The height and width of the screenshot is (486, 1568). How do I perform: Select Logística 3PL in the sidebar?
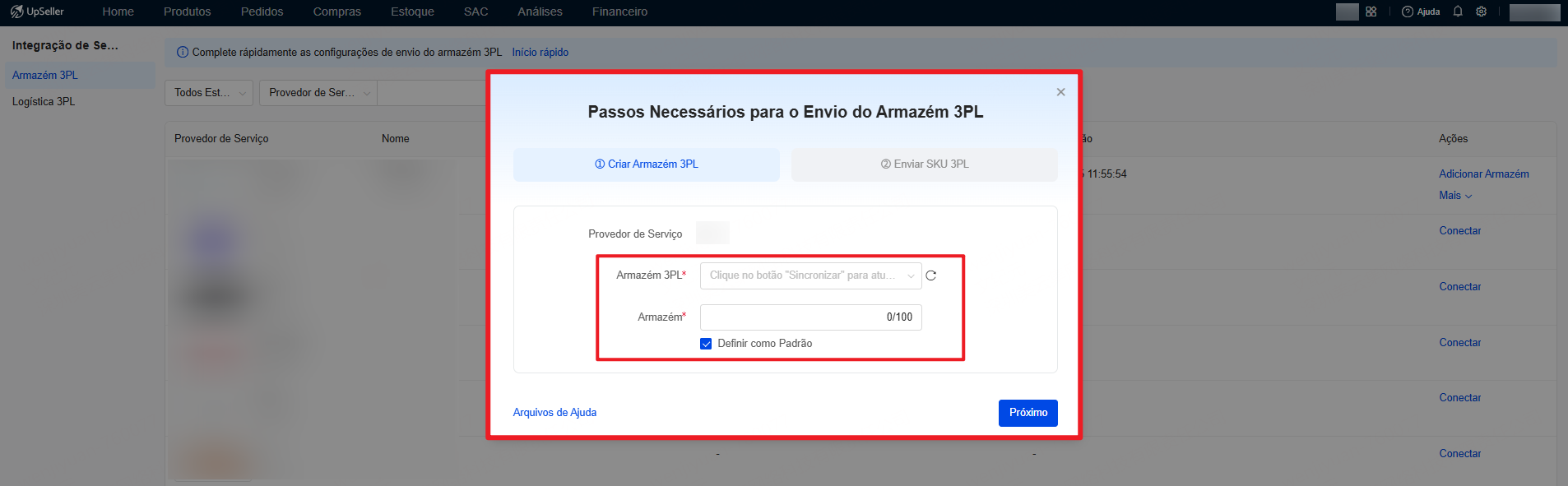[x=44, y=102]
